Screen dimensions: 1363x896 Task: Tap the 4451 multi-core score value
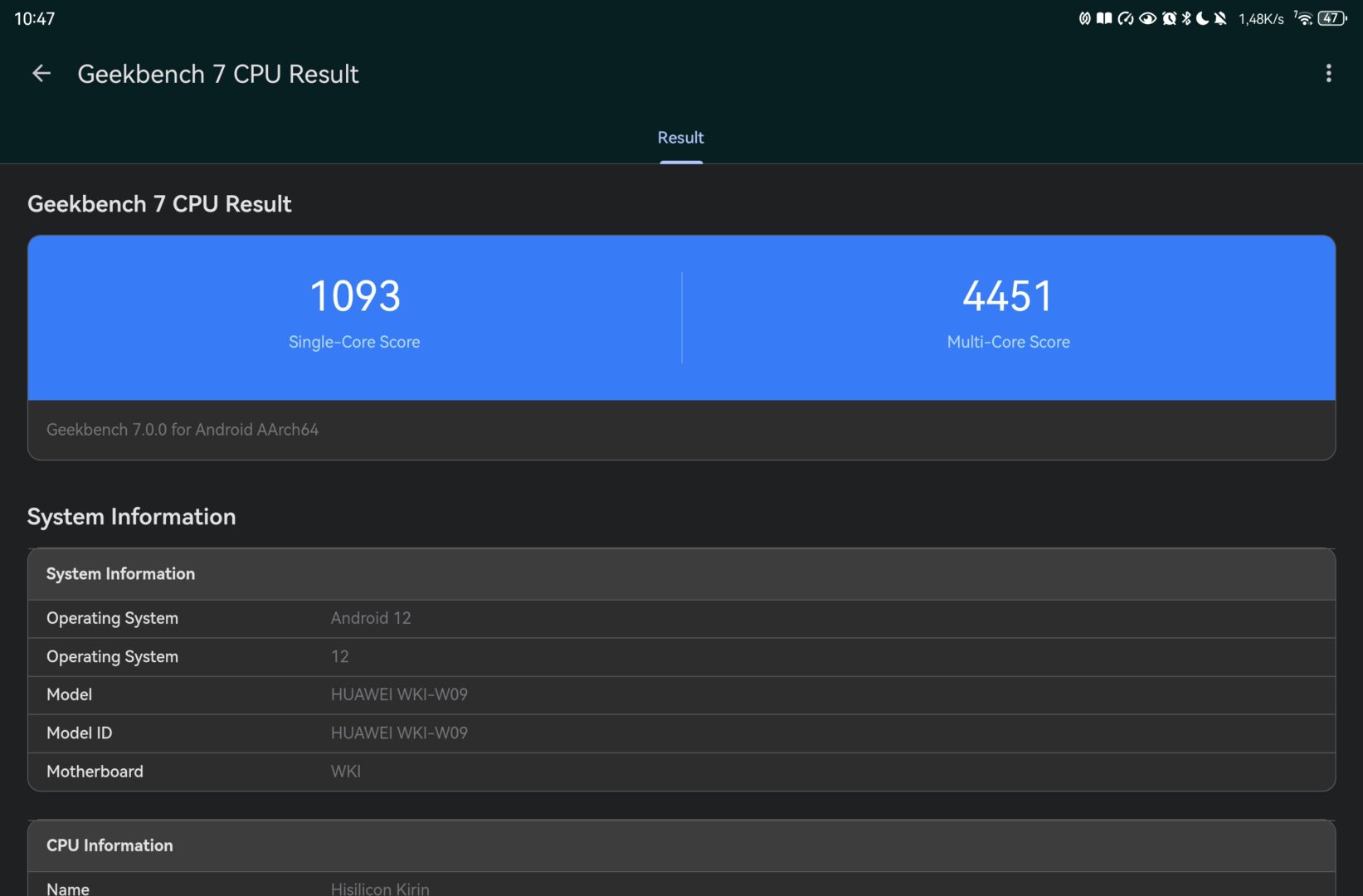pos(1008,296)
